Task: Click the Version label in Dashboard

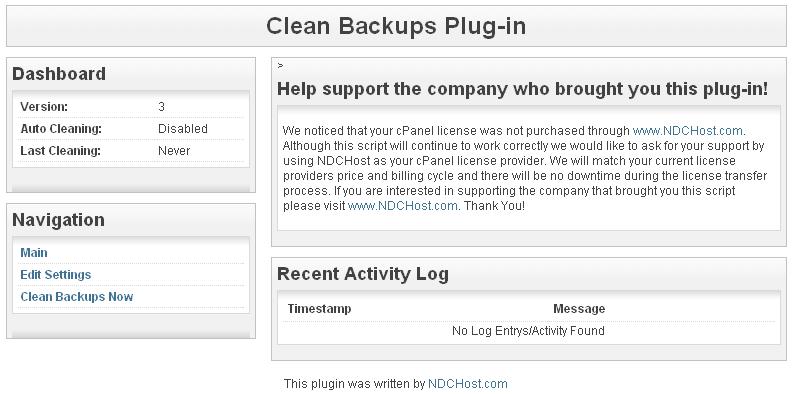Action: (44, 107)
